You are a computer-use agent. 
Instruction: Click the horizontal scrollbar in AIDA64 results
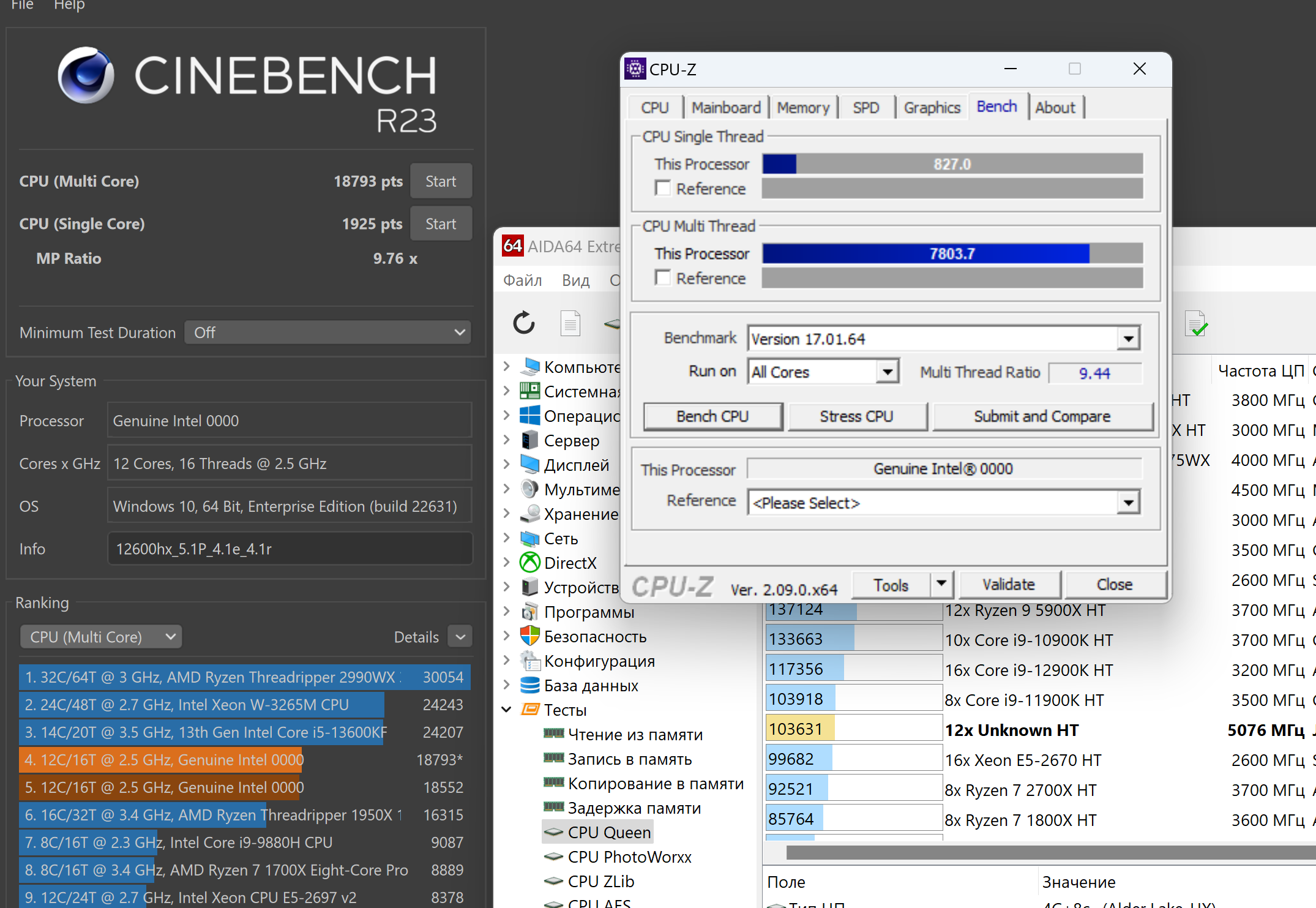[x=1041, y=852]
